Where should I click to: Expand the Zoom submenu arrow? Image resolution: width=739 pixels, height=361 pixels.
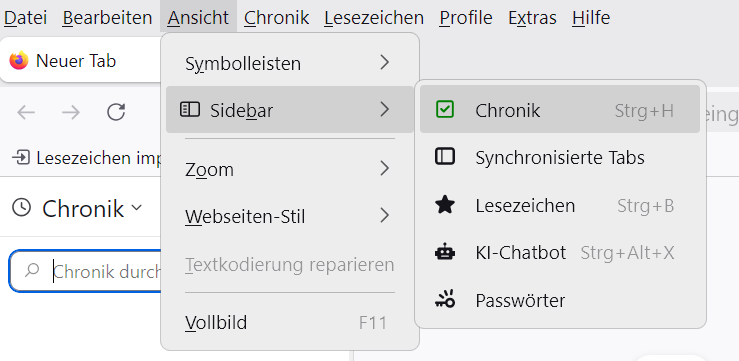(x=385, y=168)
